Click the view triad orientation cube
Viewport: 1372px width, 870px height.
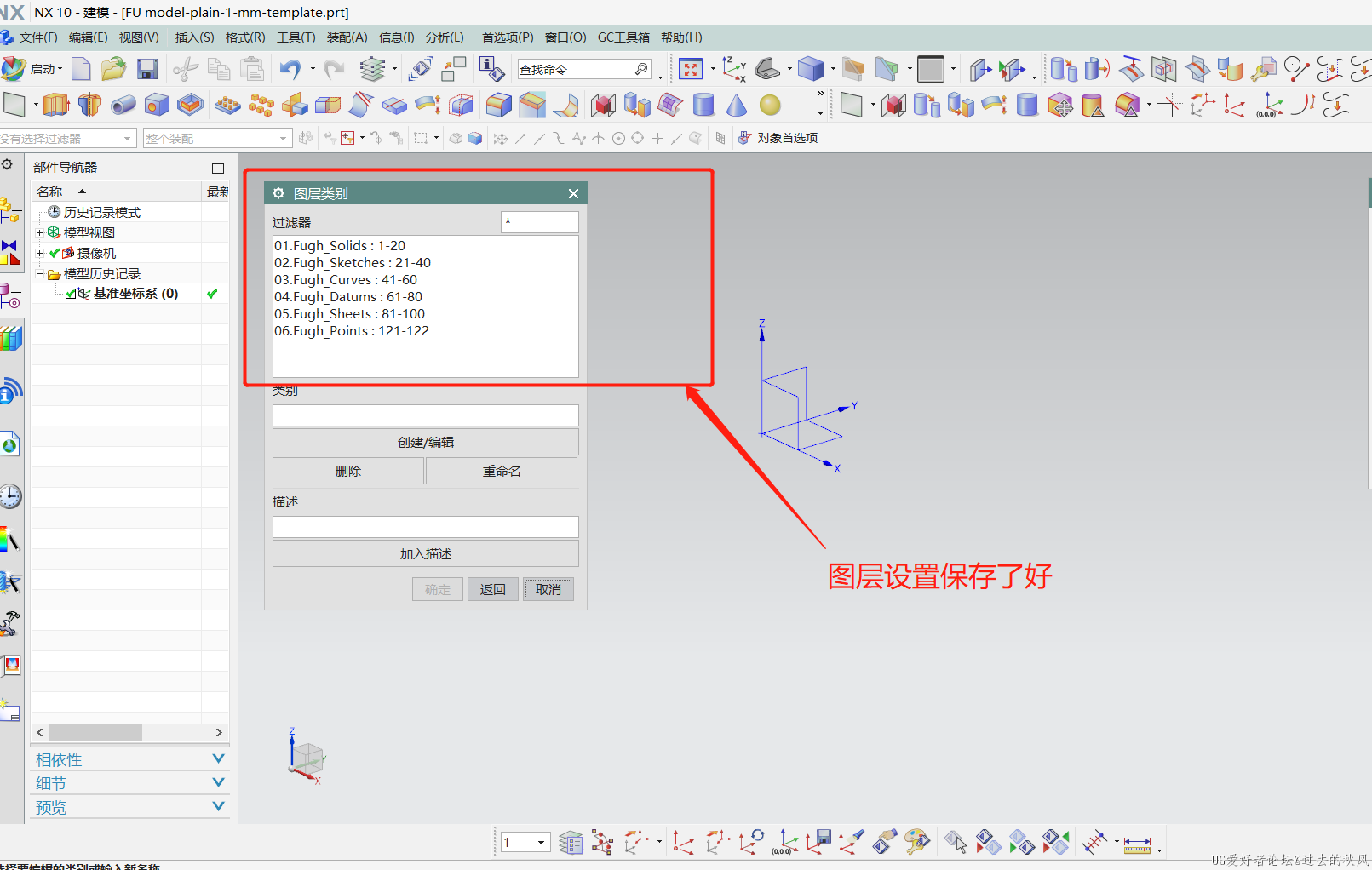pyautogui.click(x=307, y=757)
